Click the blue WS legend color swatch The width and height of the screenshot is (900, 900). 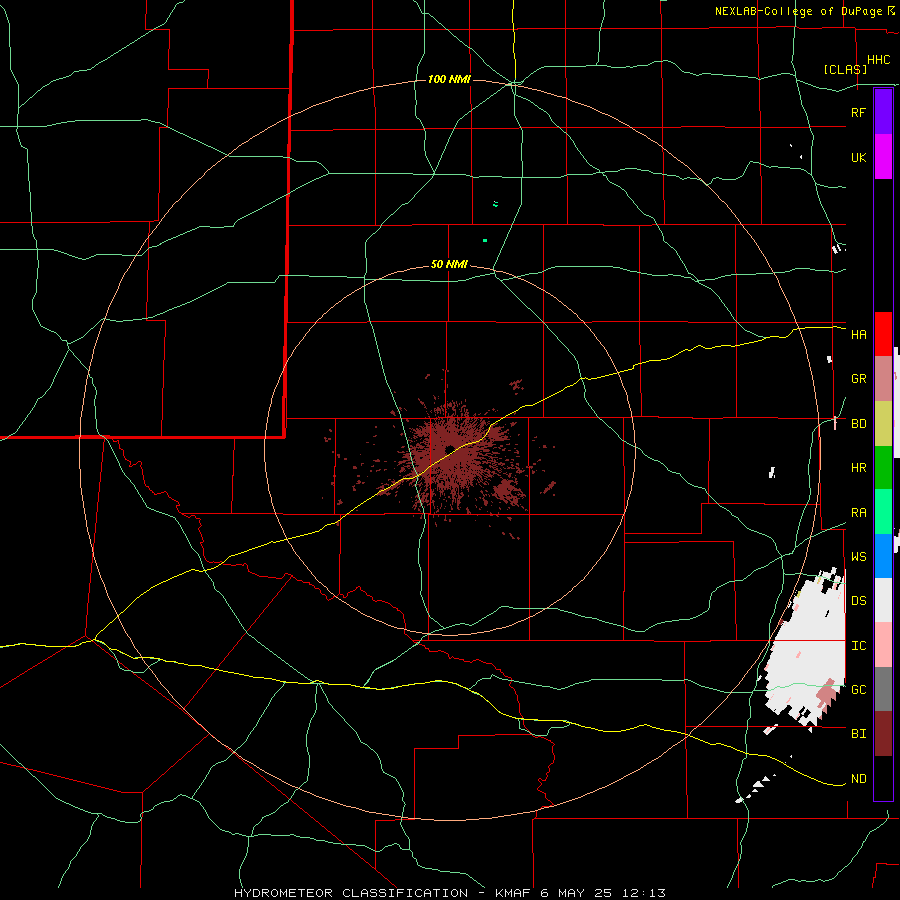point(883,556)
